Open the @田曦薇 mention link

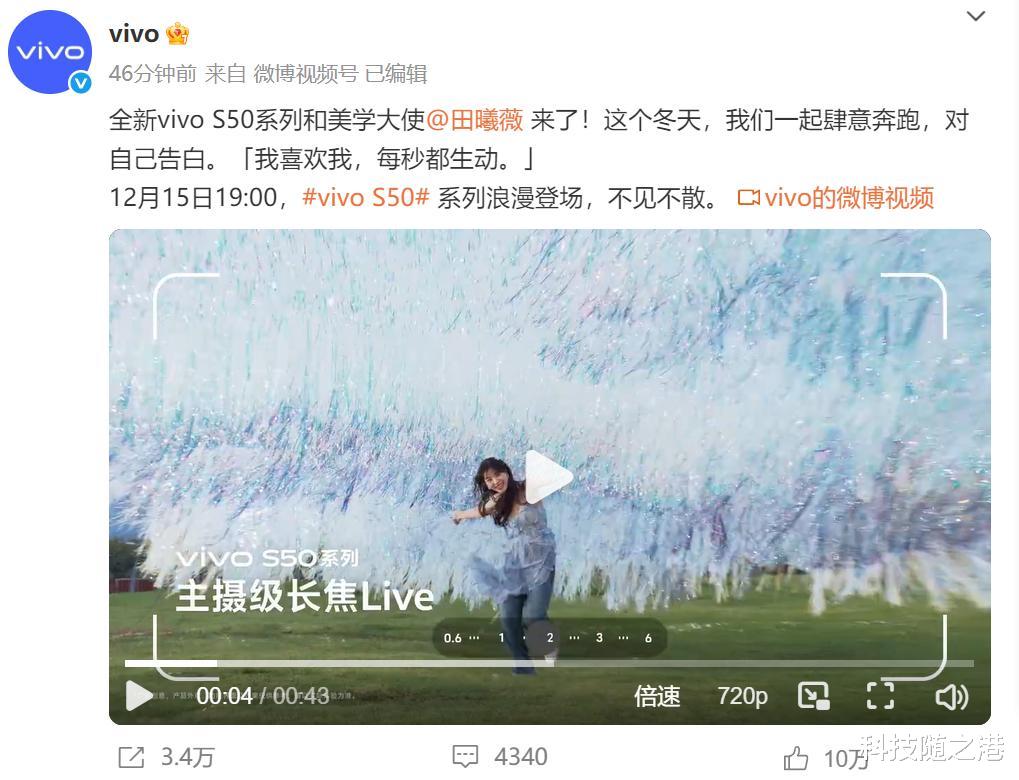(x=474, y=120)
